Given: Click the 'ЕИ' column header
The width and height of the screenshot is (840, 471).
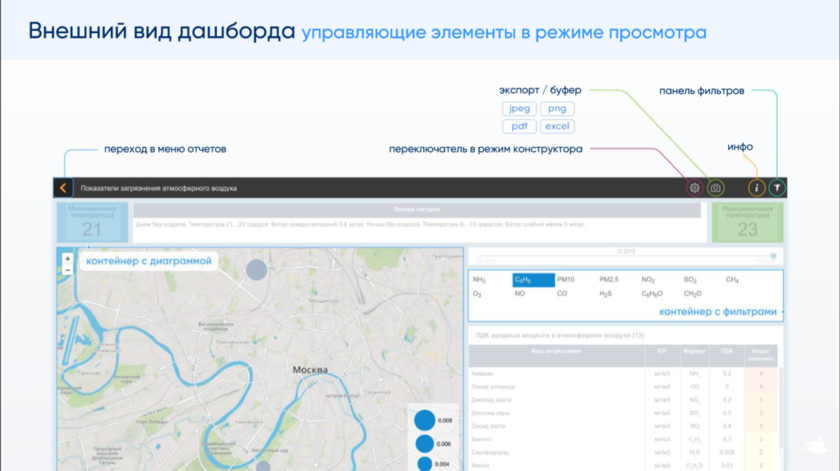Looking at the screenshot, I should coord(662,355).
